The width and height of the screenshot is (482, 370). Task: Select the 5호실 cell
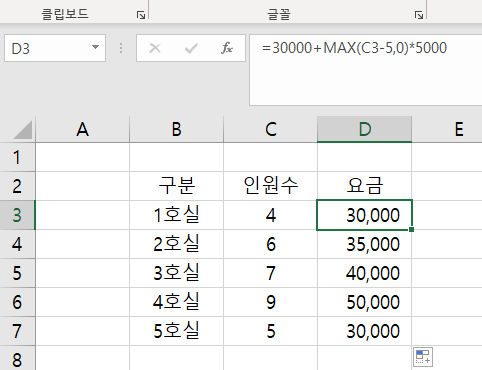pyautogui.click(x=176, y=331)
